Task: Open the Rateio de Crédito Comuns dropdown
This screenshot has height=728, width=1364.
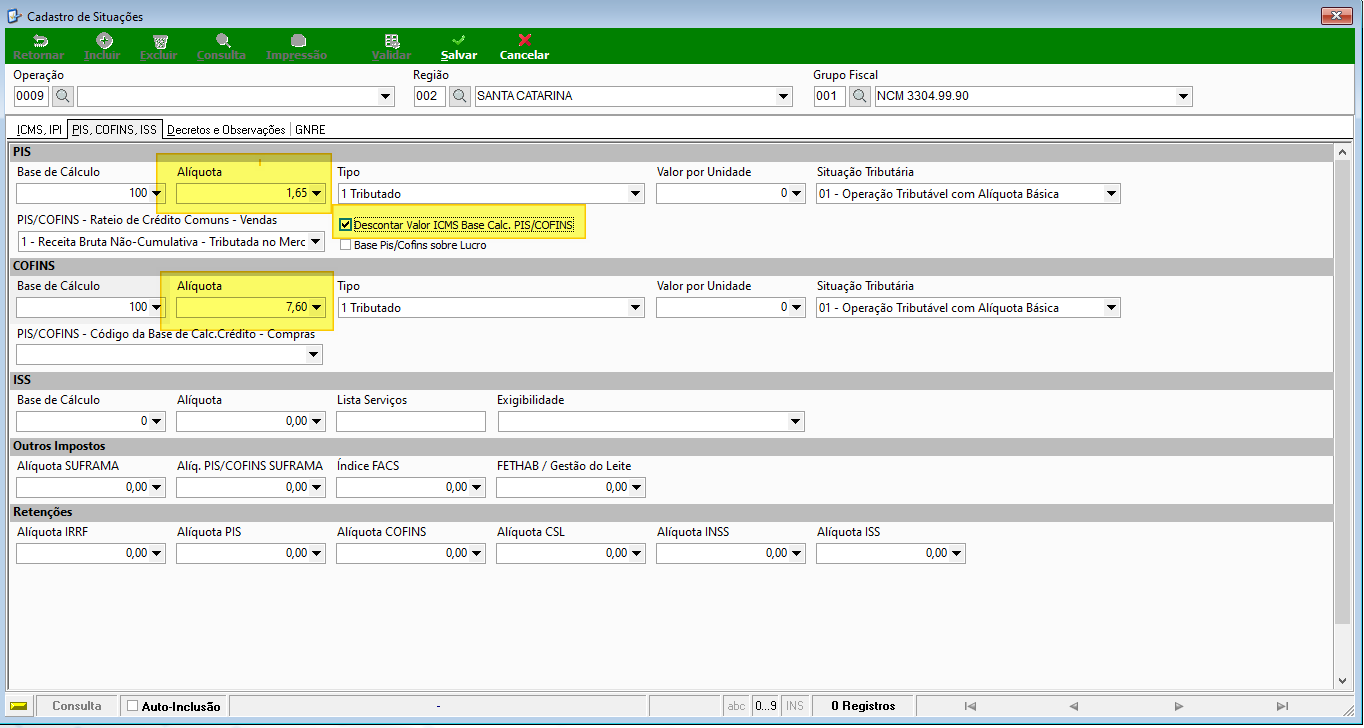Action: point(315,241)
